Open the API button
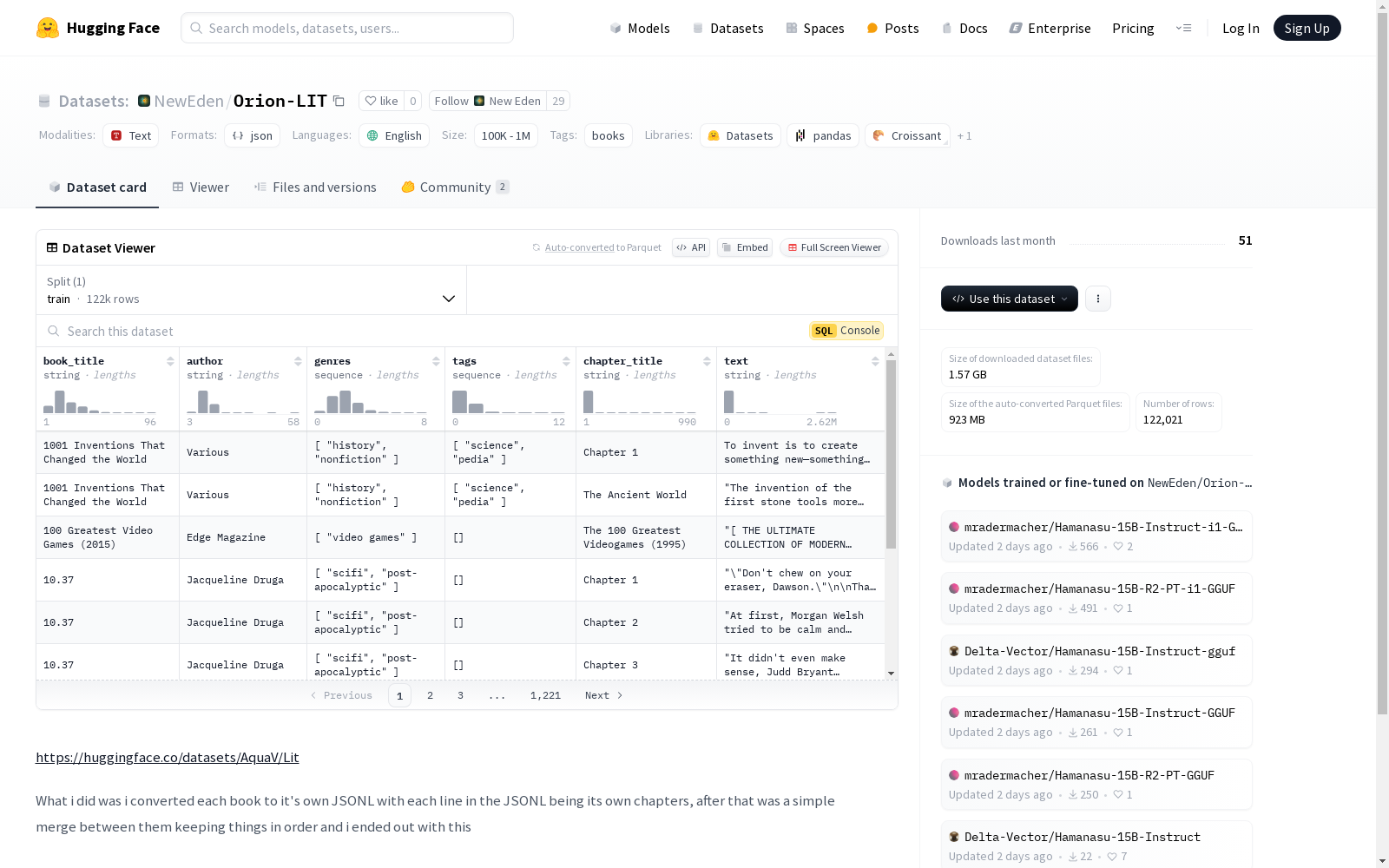Screen dimensions: 1389x868 [691, 247]
